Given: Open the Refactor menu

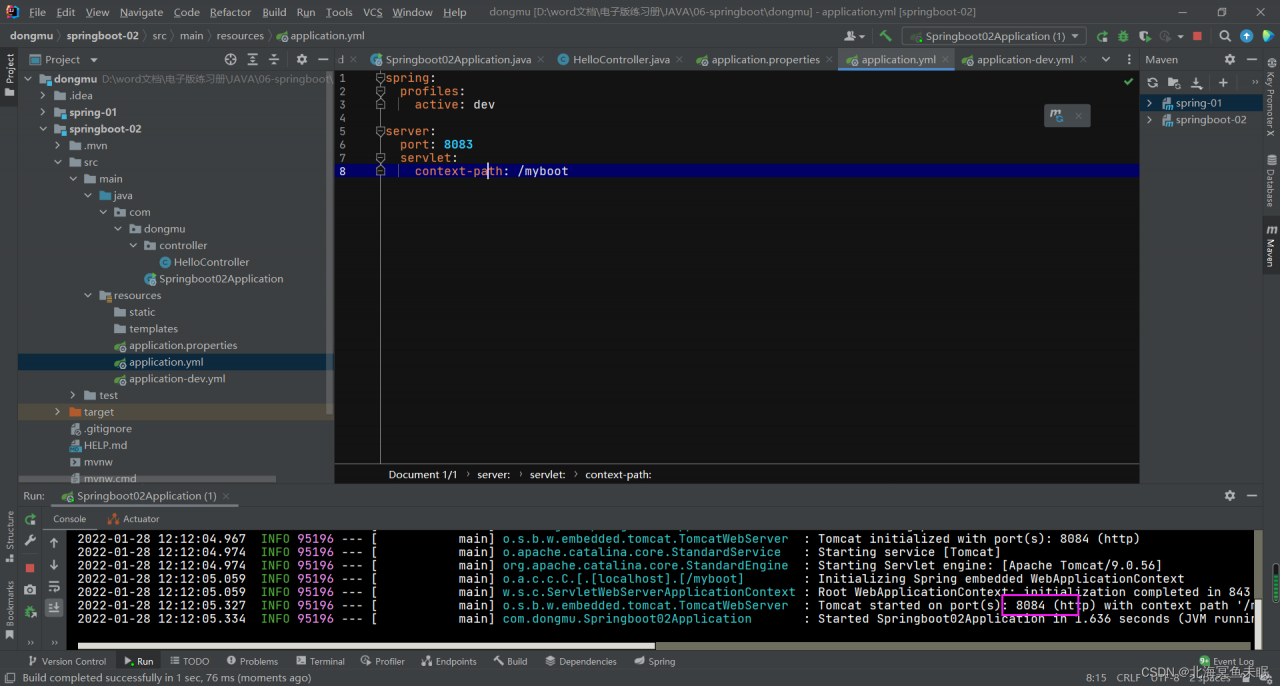Looking at the screenshot, I should [230, 12].
